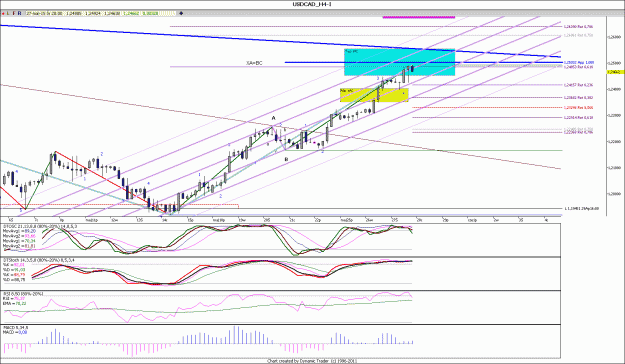Select the Ret 0.382 retracement label
Screen dimensions: 625x364
(578, 98)
